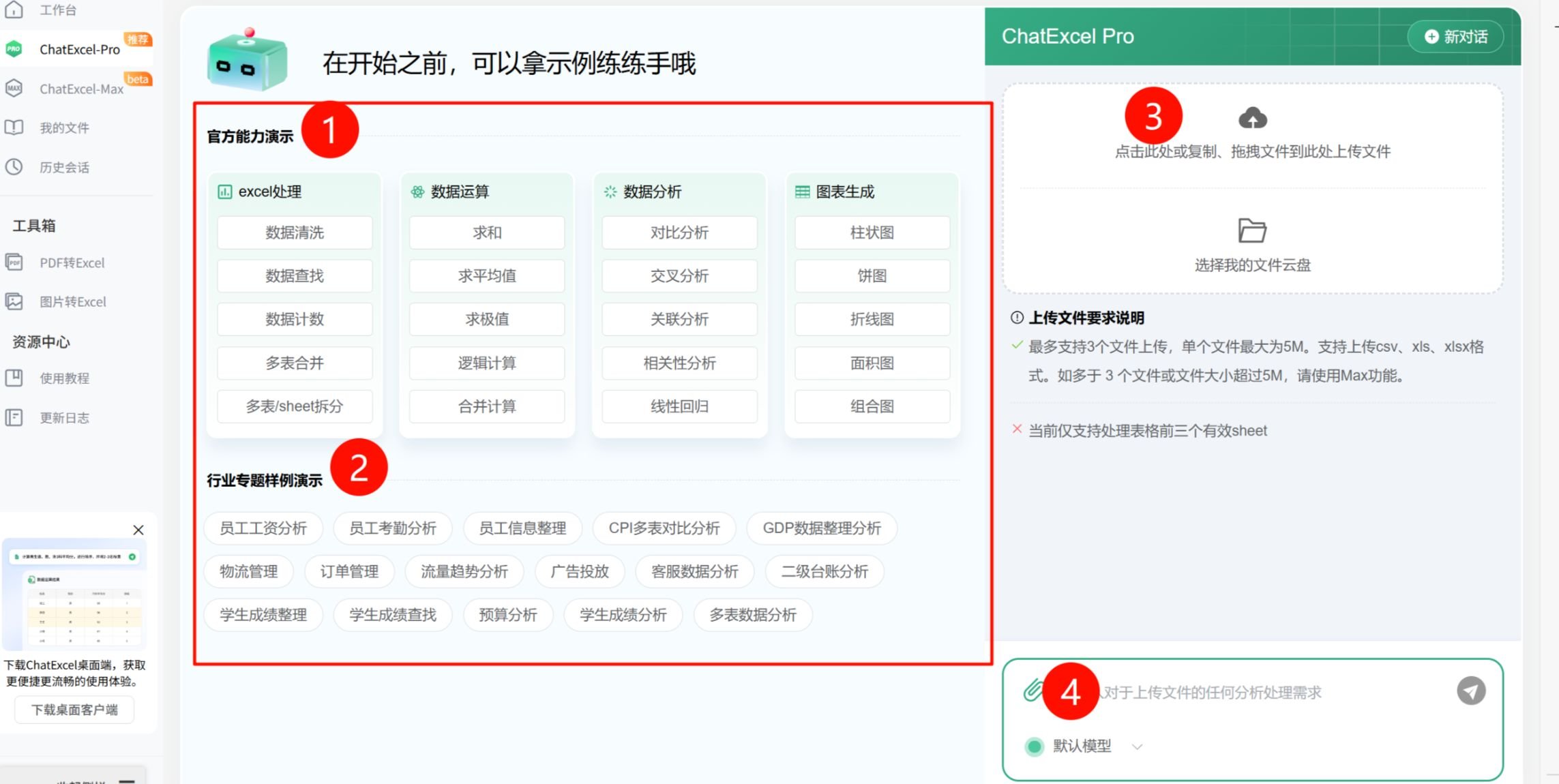Open 我的文件 book icon

tap(14, 127)
